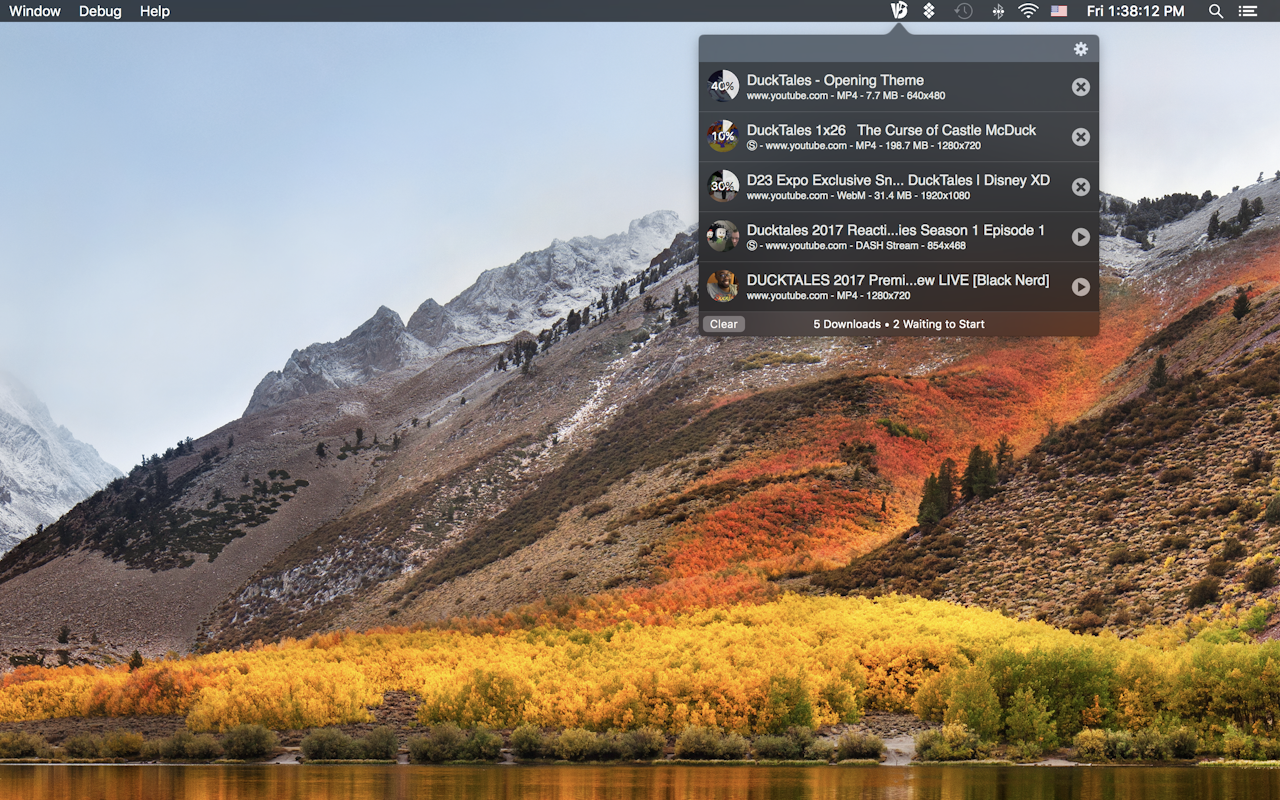The width and height of the screenshot is (1280, 800).
Task: Open the Bluetooth menu bar icon
Action: [x=997, y=11]
